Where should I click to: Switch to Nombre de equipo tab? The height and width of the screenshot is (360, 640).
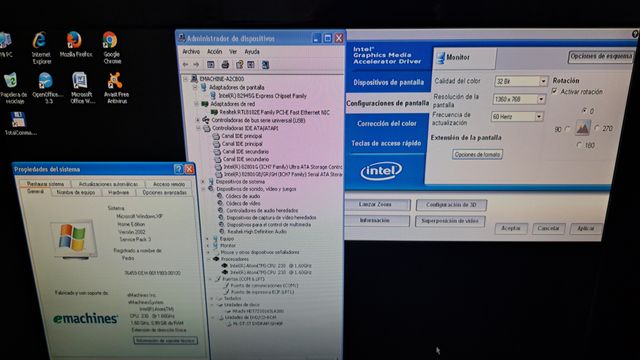(76, 192)
